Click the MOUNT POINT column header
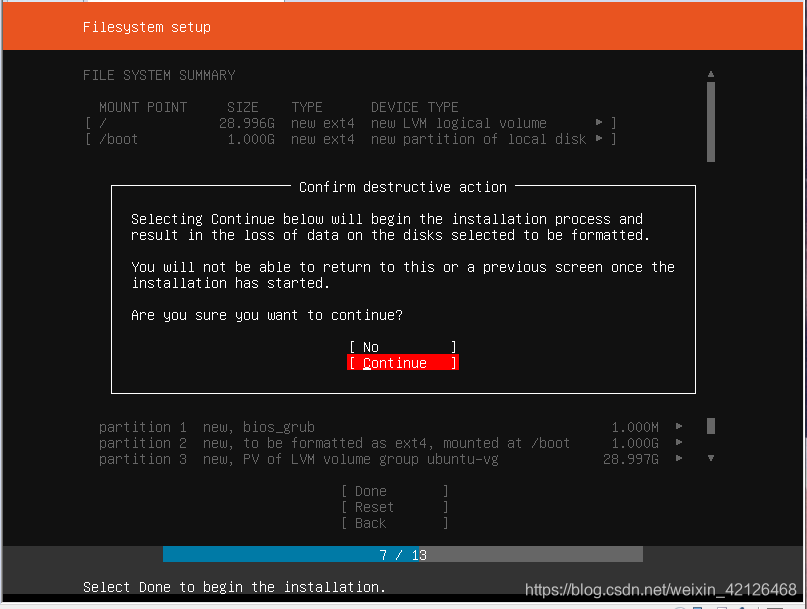 (143, 107)
